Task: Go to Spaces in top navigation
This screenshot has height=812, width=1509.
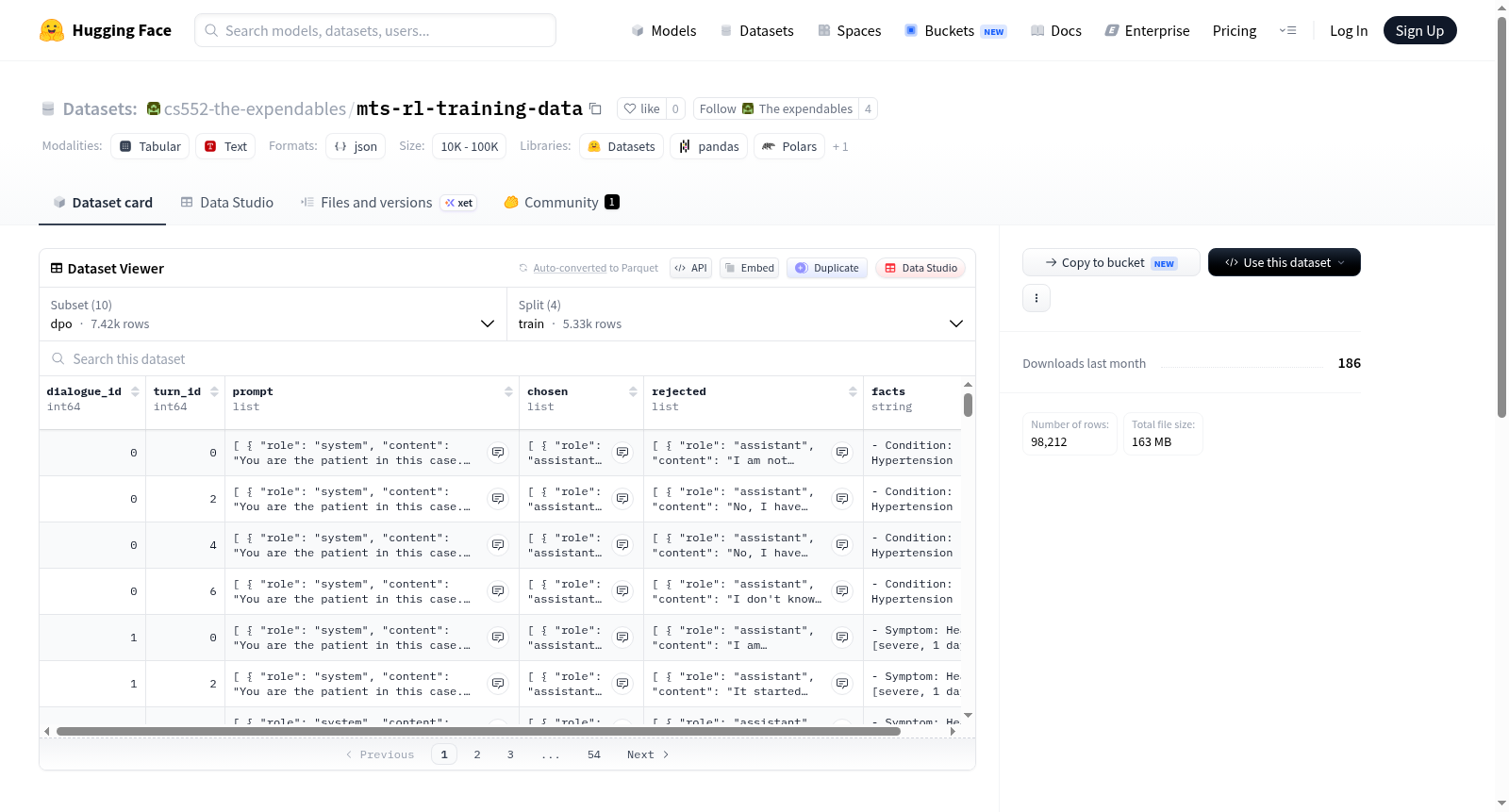Action: coord(850,30)
